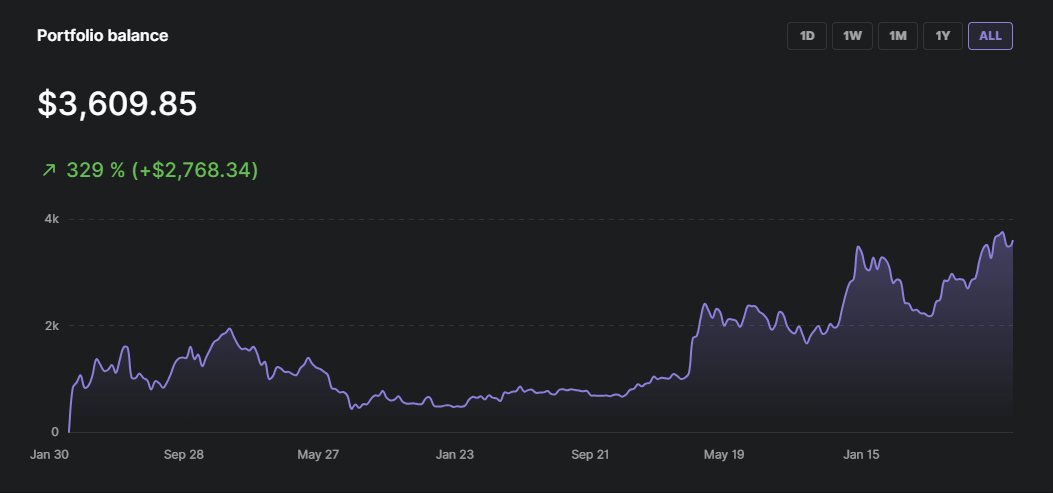Select the 1D time range
Screen dimensions: 1053x493
click(807, 36)
